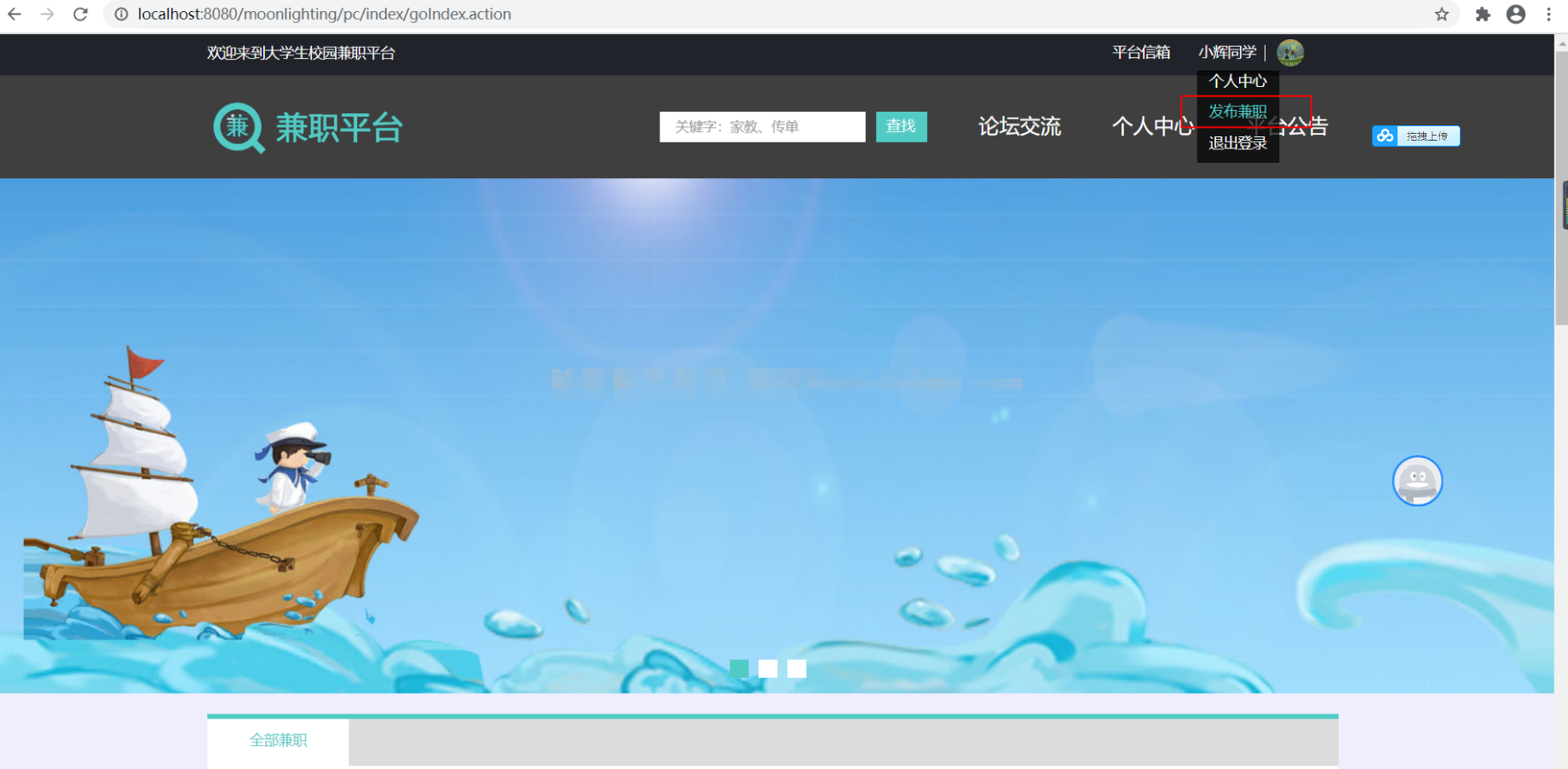Click the browser back arrow
1568x769 pixels.
(x=14, y=14)
